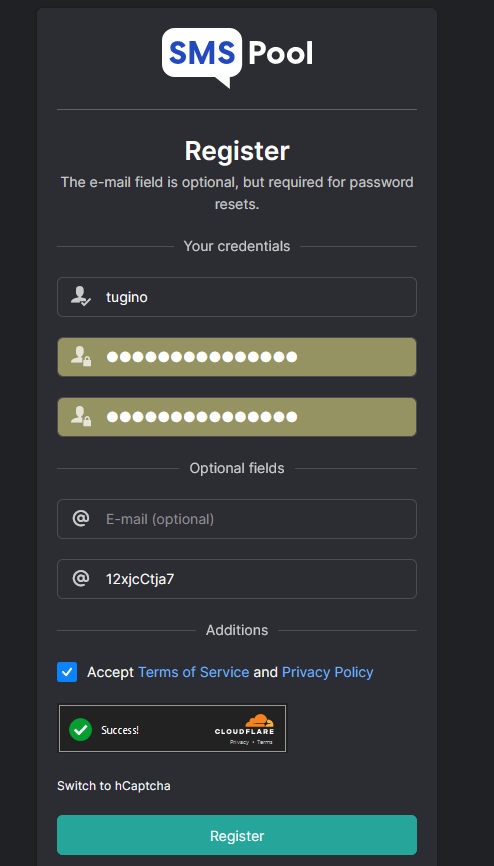Open the Privacy Policy link

pyautogui.click(x=328, y=672)
